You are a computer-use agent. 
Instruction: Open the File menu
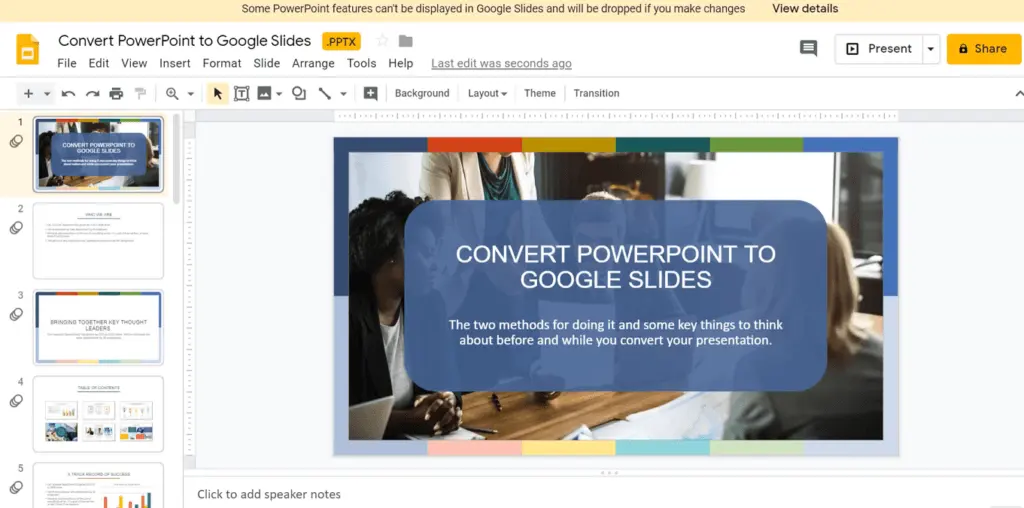click(x=67, y=63)
